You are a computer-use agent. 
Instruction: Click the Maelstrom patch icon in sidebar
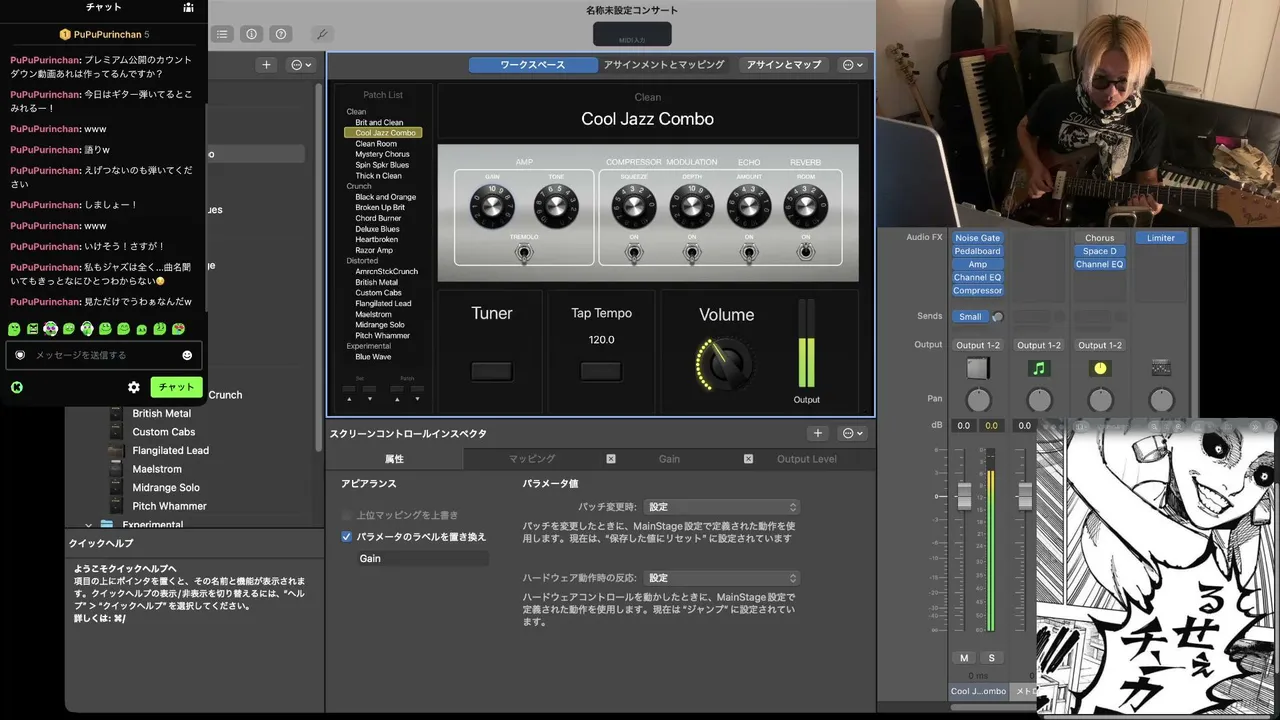pyautogui.click(x=116, y=469)
